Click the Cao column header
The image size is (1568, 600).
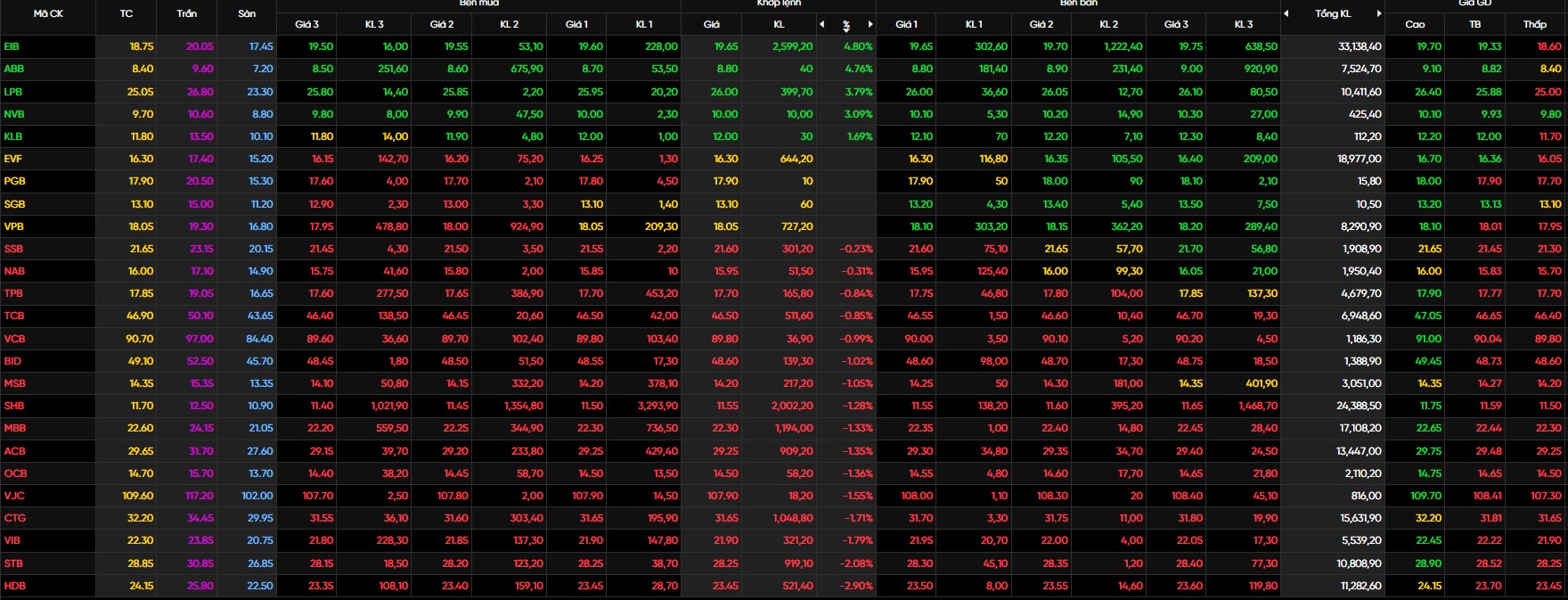[1415, 24]
